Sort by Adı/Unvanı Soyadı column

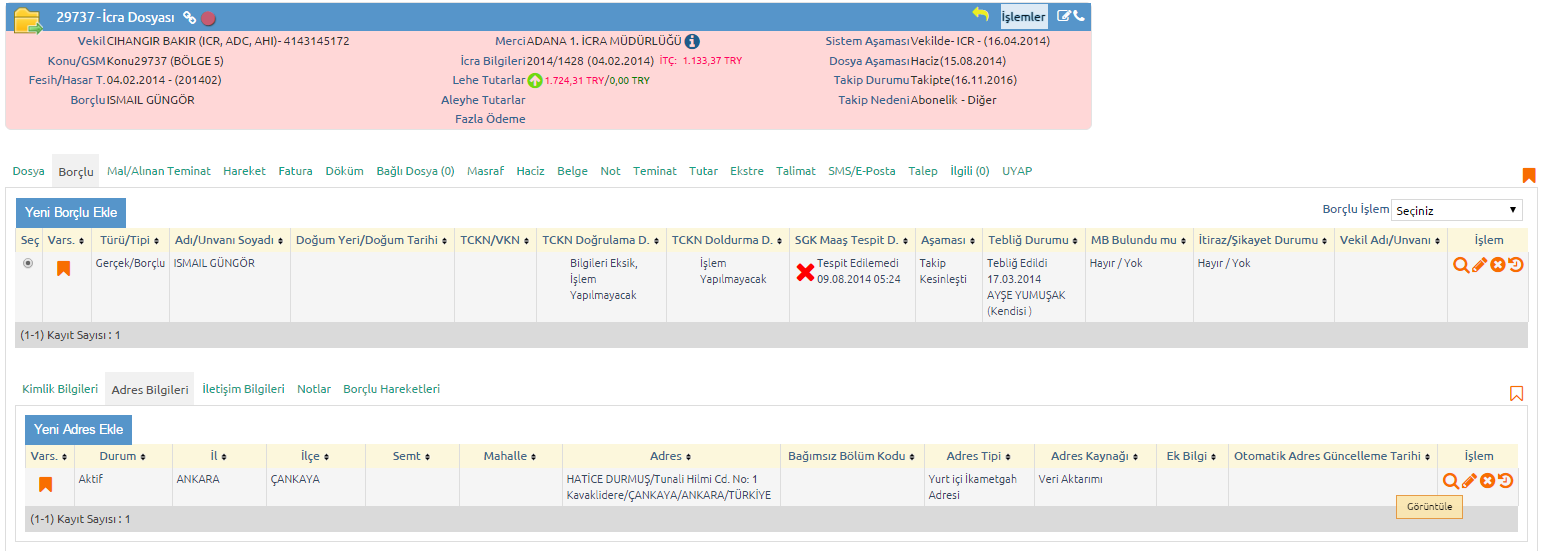coord(230,240)
